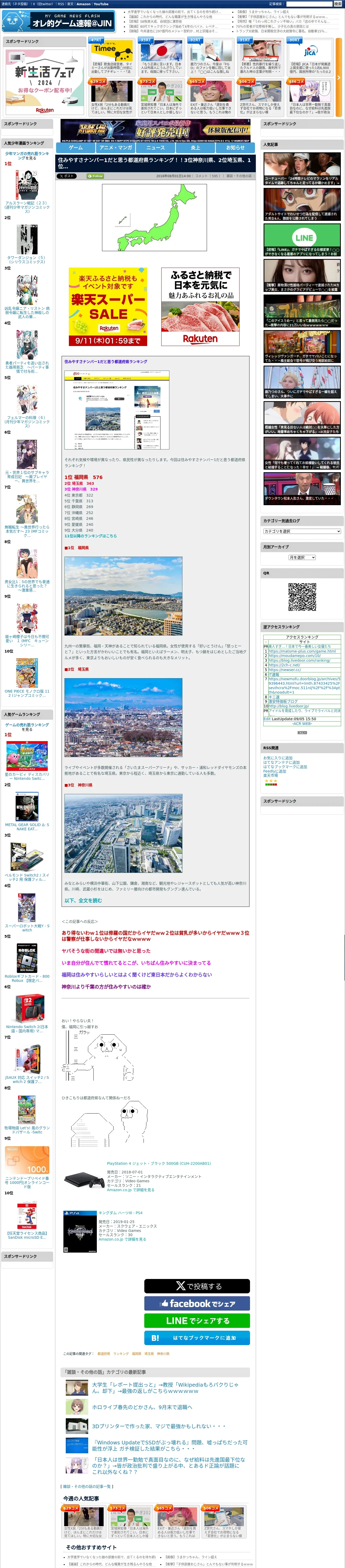This screenshot has height=1568, width=345.
Task: Open the YouTube link in the top bar
Action: click(x=101, y=4)
